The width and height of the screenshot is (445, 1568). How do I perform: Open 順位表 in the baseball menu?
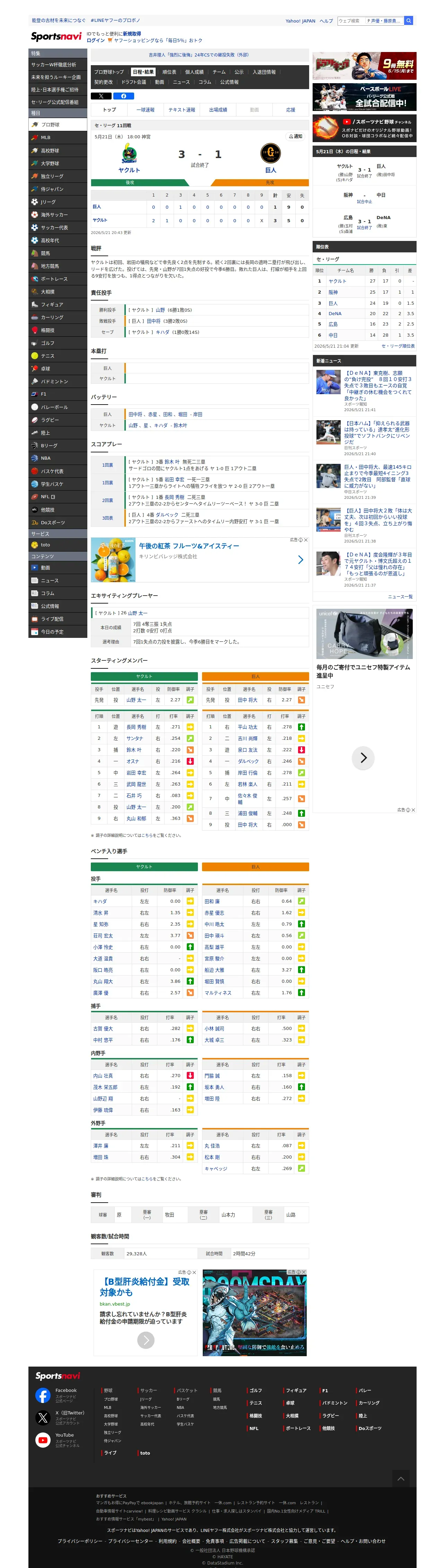(x=169, y=72)
